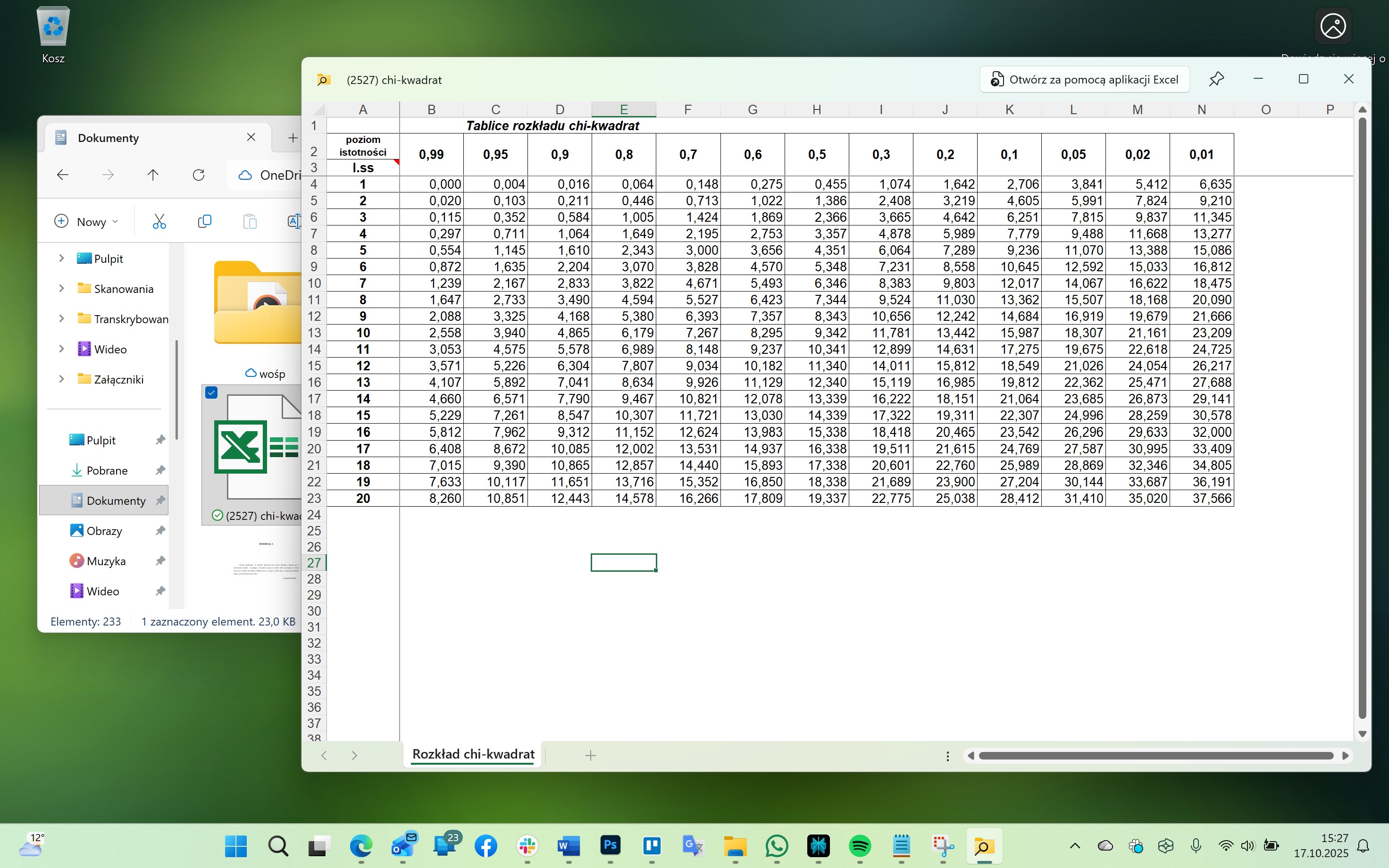Go up one folder level arrow
This screenshot has width=1389, height=868.
(153, 175)
